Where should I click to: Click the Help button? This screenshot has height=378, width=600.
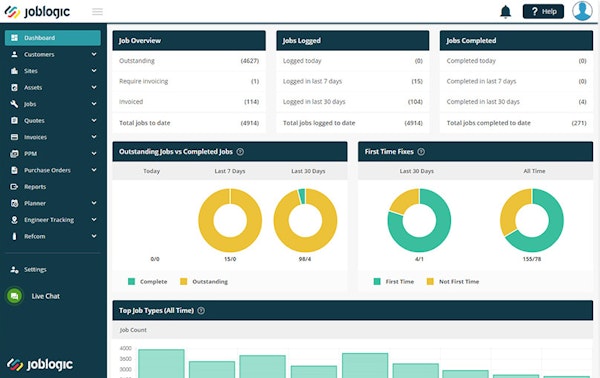[543, 11]
